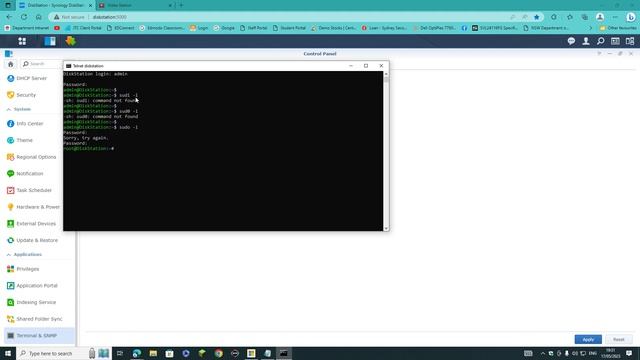The height and width of the screenshot is (360, 640).
Task: Open the DSM search magnifier icon
Action: click(x=600, y=41)
